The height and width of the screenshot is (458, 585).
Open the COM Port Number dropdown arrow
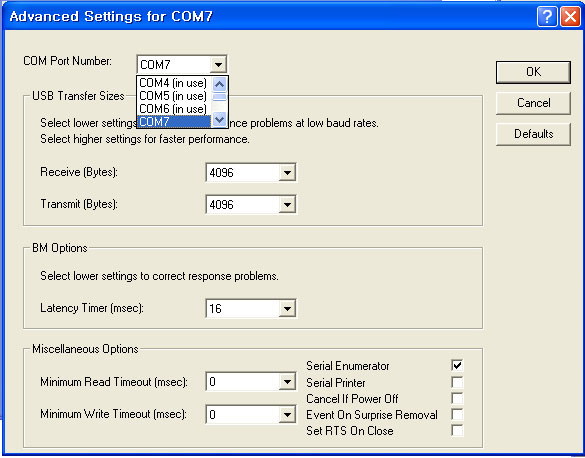[218, 65]
